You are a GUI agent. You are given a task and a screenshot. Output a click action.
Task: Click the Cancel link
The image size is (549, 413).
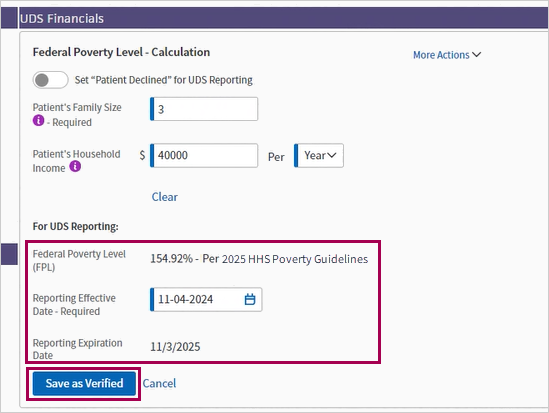click(x=159, y=383)
